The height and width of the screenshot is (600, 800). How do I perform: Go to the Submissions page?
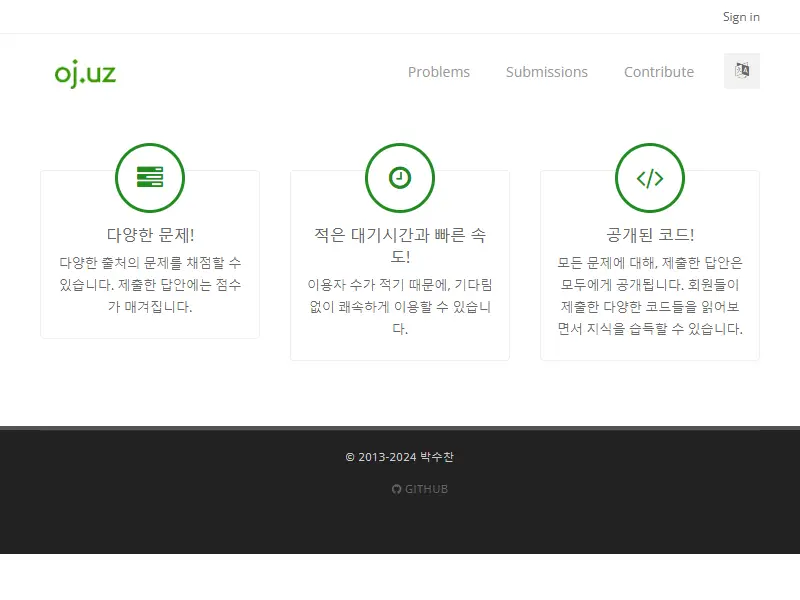point(546,72)
